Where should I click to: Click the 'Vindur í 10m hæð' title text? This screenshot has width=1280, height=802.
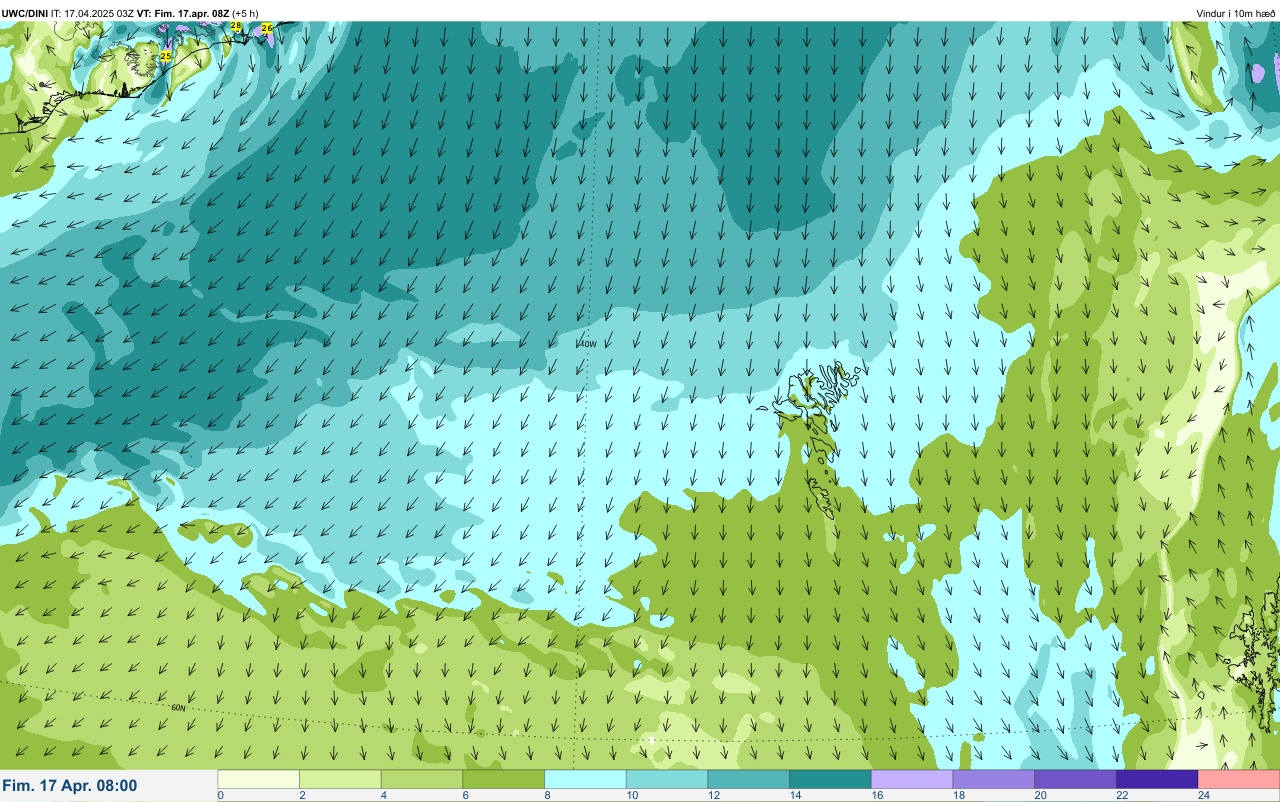[1236, 13]
